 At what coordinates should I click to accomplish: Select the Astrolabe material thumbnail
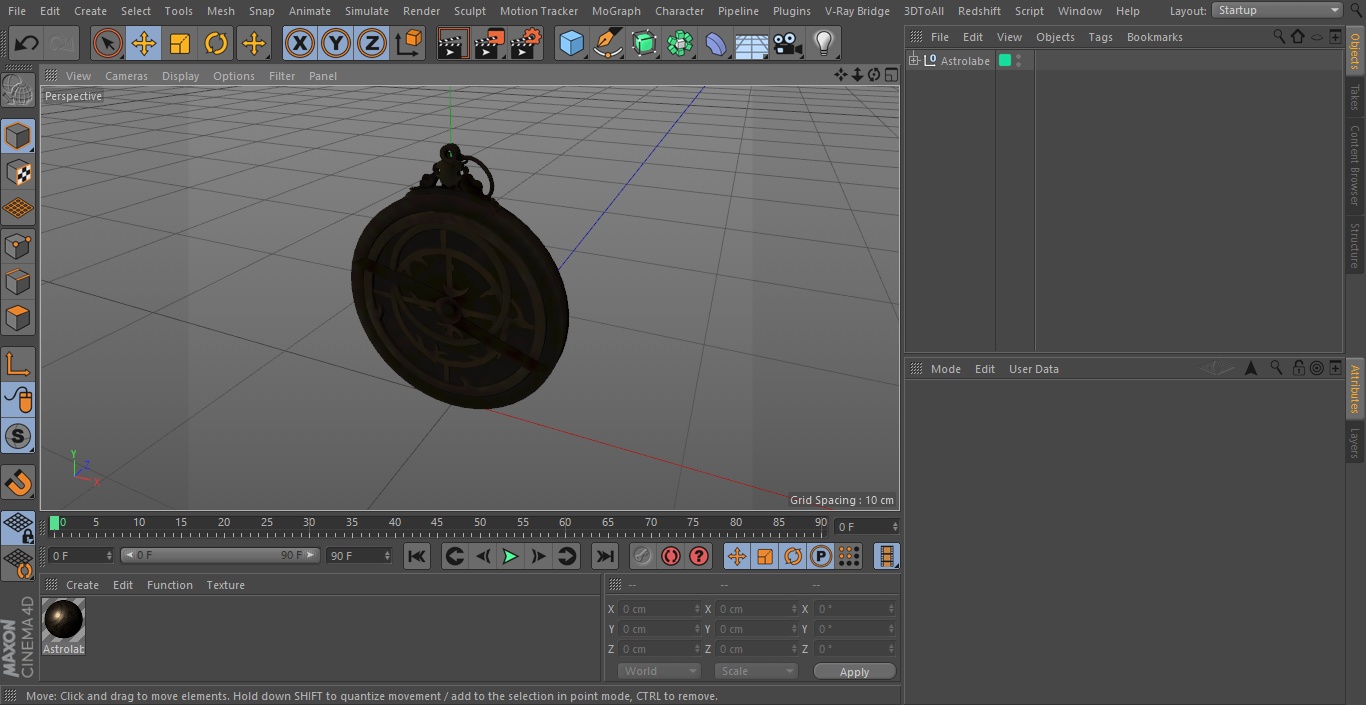tap(64, 621)
